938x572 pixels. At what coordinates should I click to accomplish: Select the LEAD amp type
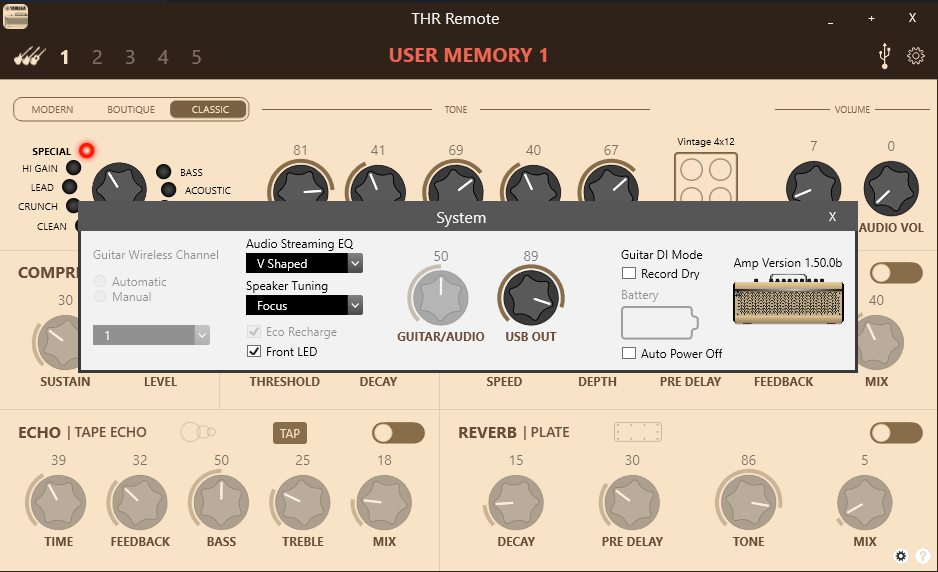point(69,187)
